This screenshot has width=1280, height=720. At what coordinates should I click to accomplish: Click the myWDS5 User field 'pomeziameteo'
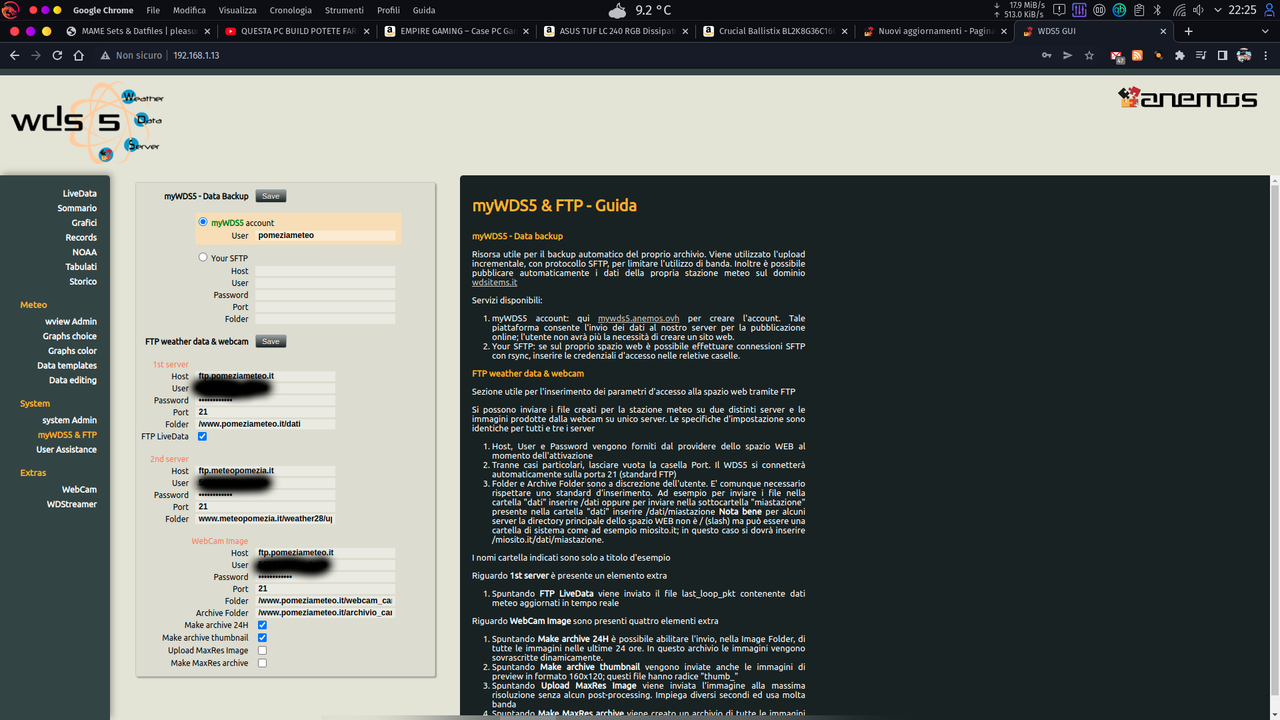point(325,236)
